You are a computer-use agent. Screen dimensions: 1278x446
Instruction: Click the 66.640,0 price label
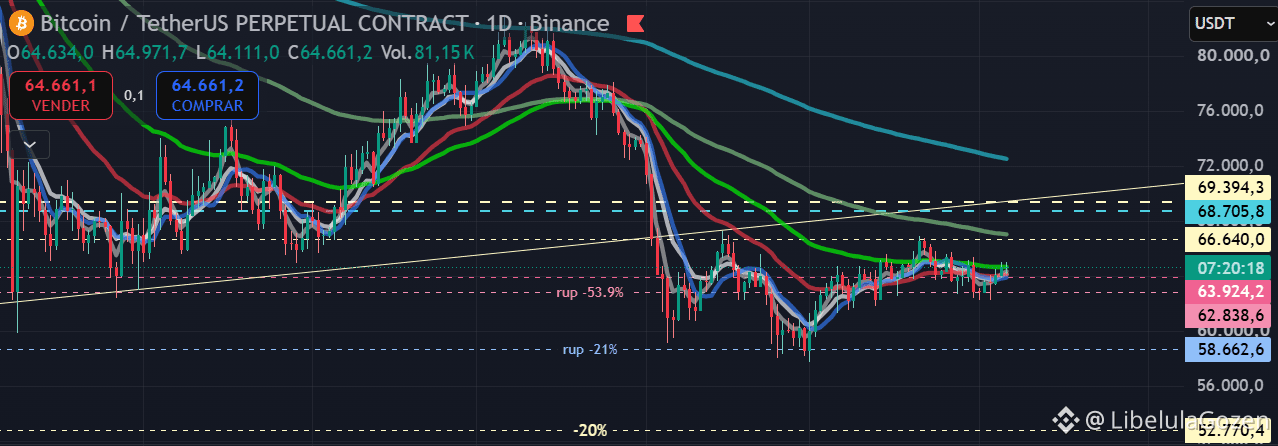[x=1229, y=239]
